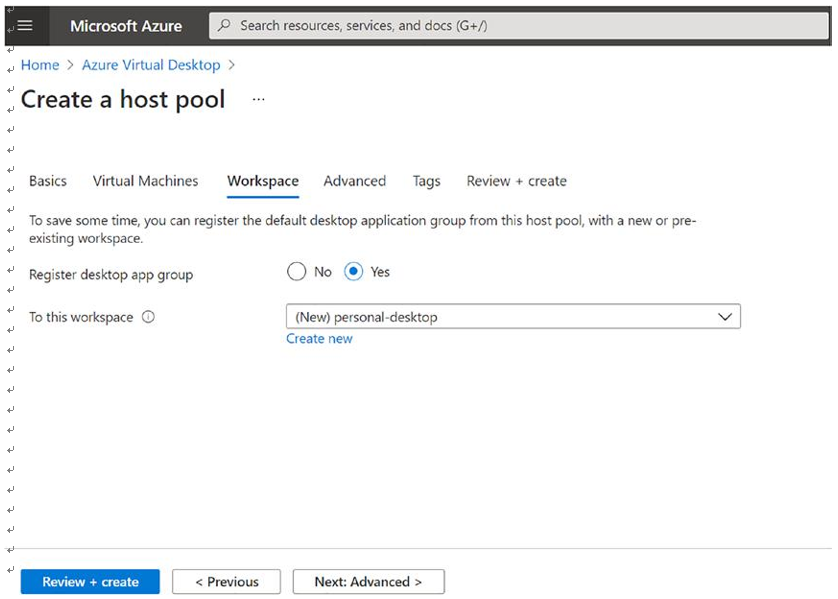Click the Create a host pool heading
Image resolution: width=838 pixels, height=599 pixels.
(123, 100)
